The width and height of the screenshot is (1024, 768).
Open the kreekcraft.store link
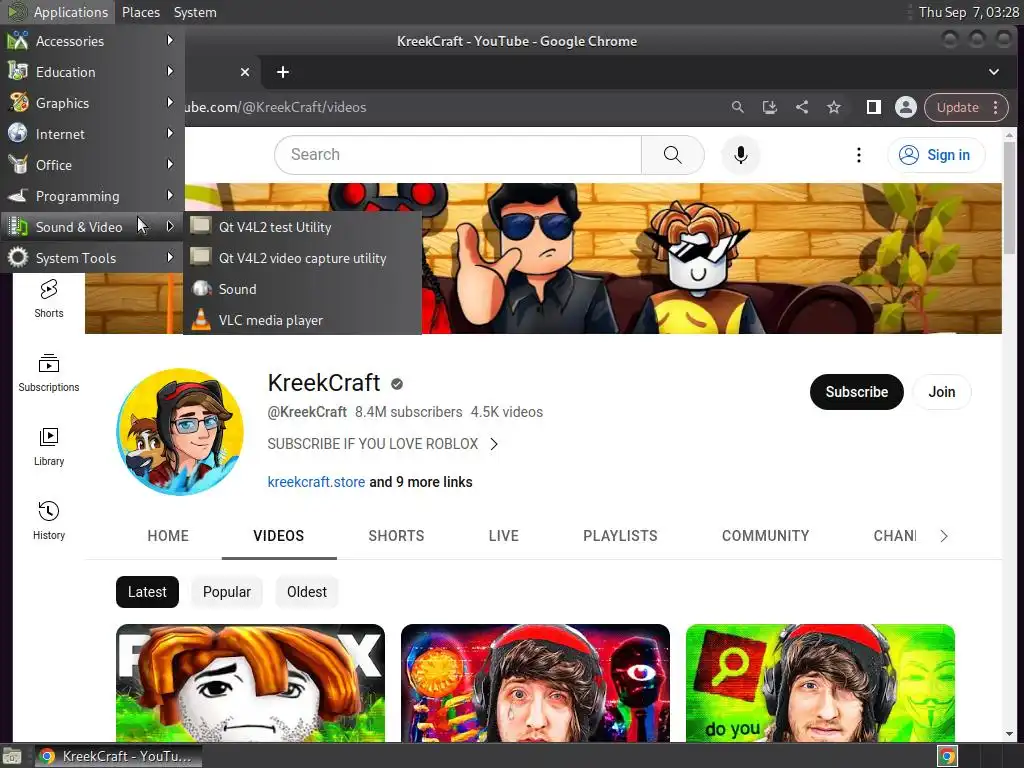tap(316, 482)
